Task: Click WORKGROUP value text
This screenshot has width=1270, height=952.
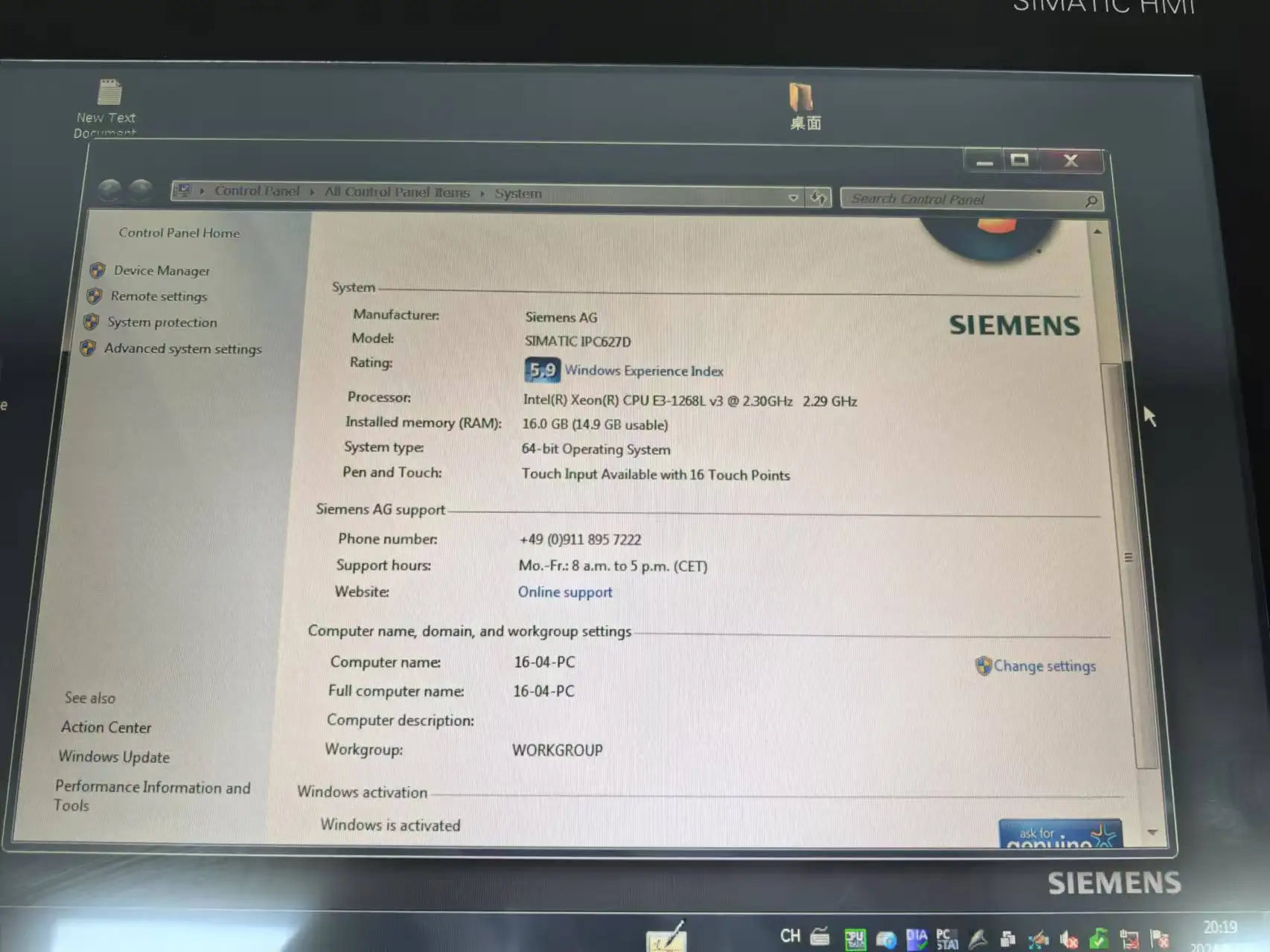Action: click(558, 750)
